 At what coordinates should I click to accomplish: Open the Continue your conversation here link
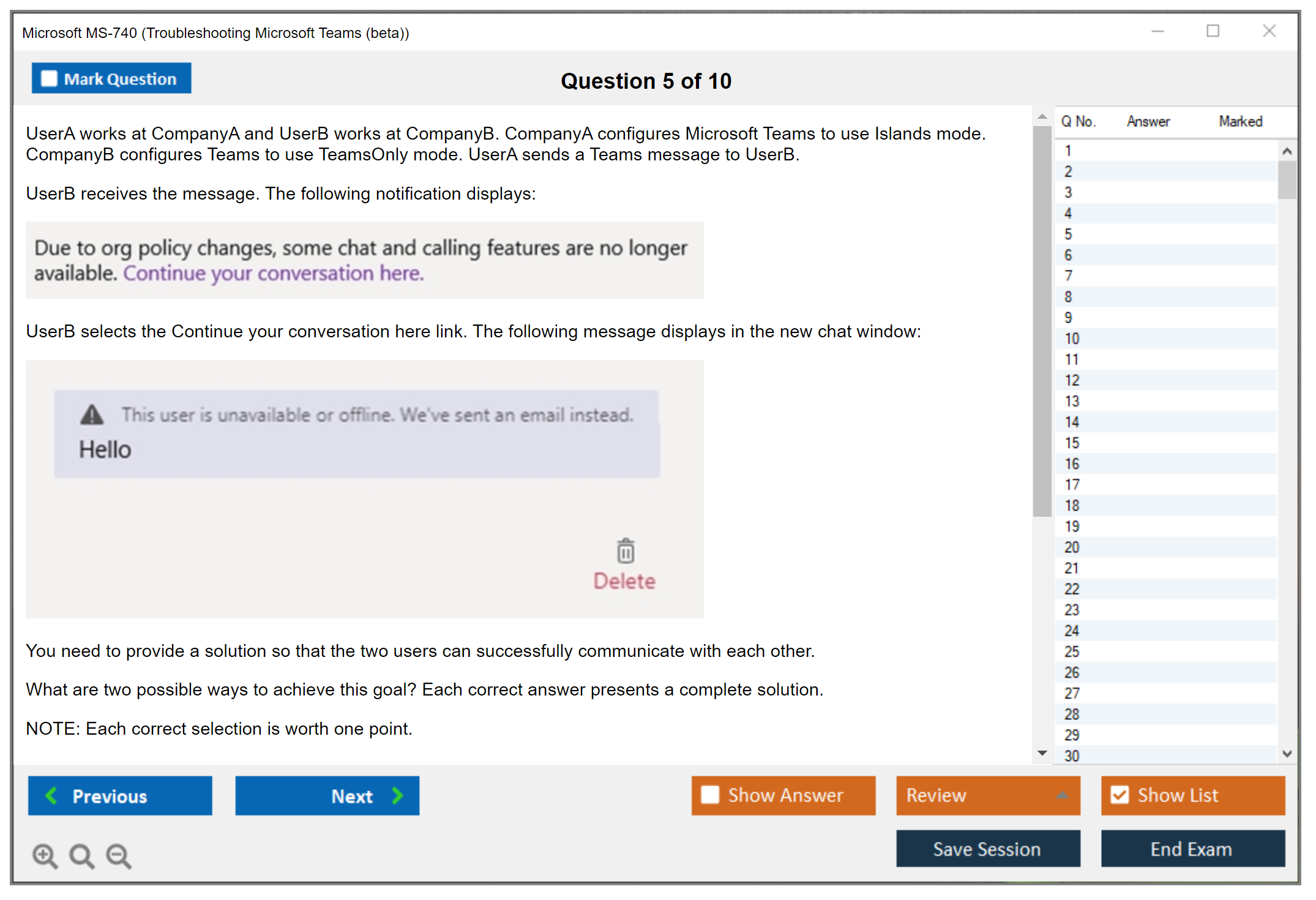click(273, 273)
